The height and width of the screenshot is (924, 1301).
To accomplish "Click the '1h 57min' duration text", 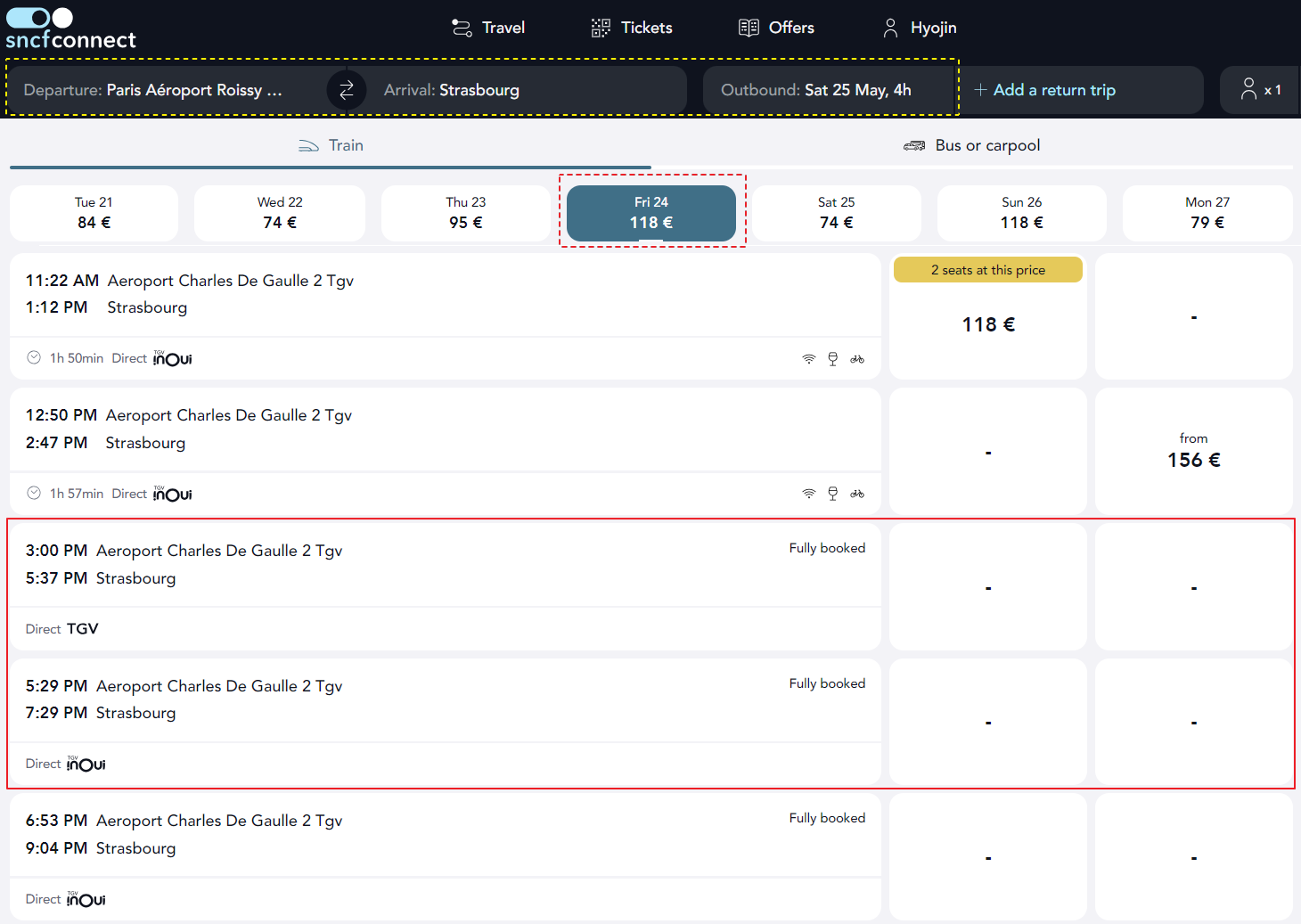I will click(77, 494).
